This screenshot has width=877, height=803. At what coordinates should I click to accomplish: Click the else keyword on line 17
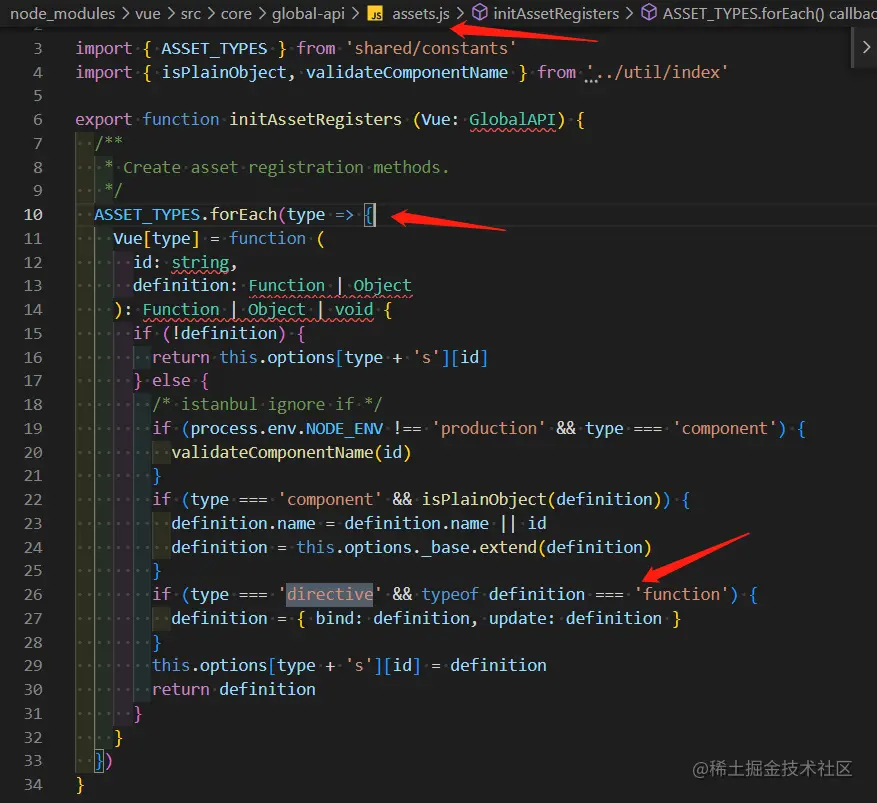click(x=171, y=381)
